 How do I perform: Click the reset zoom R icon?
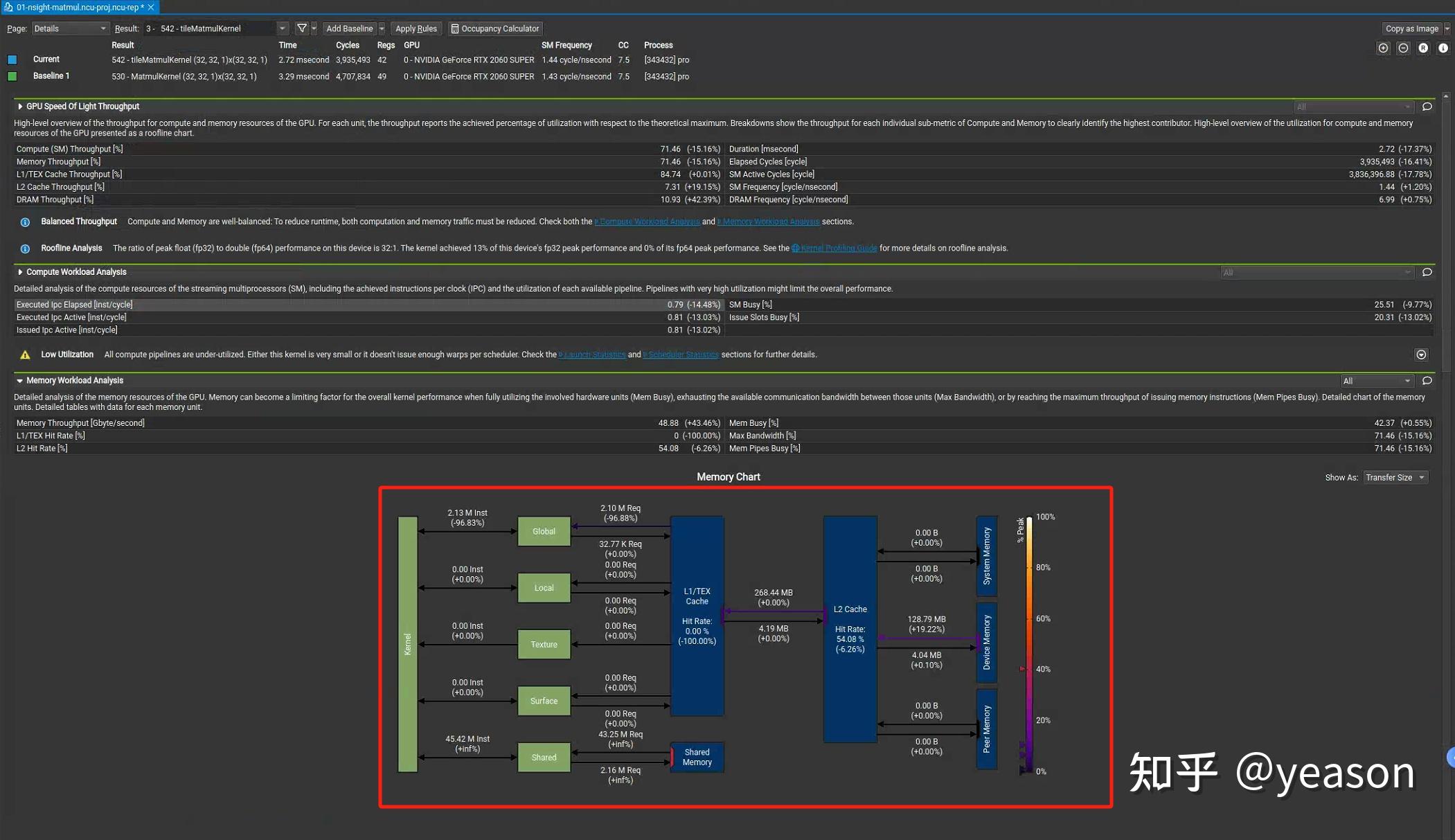[1423, 48]
